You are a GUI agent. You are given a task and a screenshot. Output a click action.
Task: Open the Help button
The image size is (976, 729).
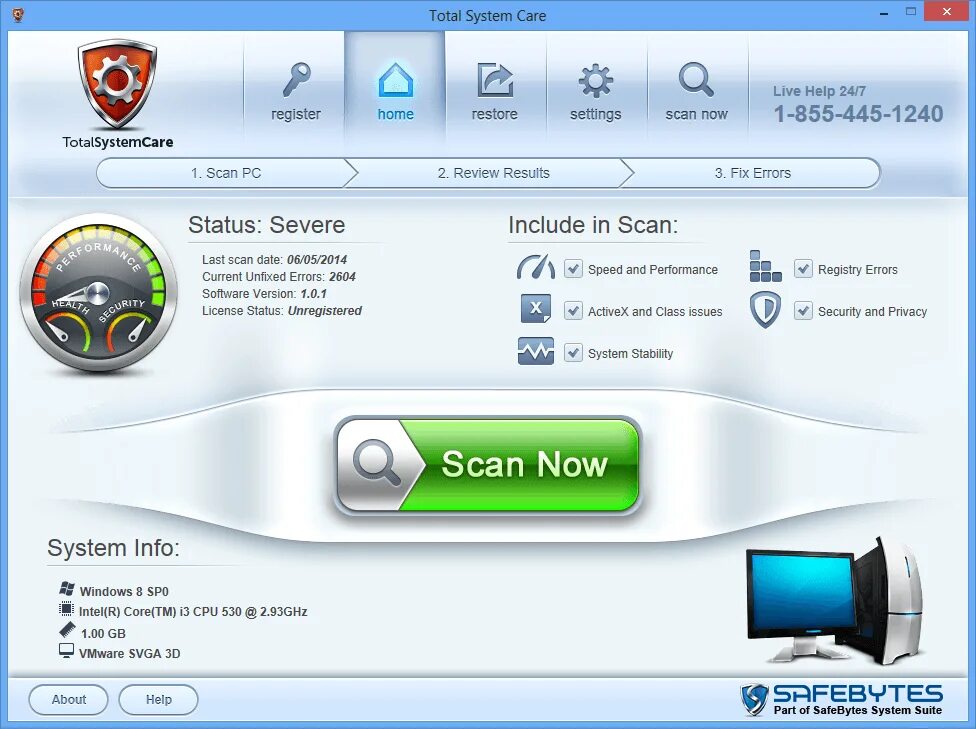click(158, 700)
